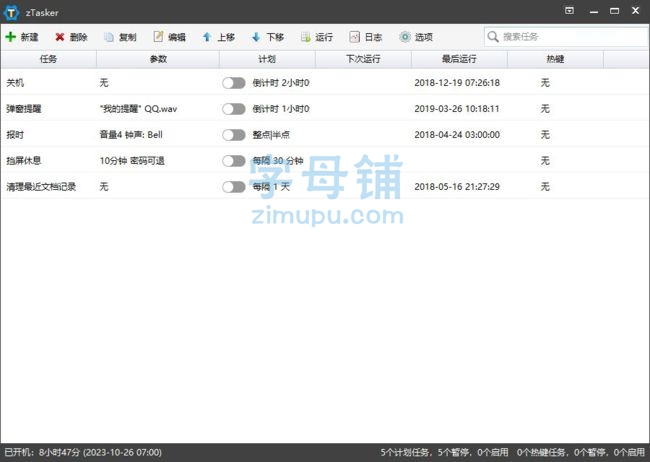
Task: Click the 倒计时 2小时0 schedule text
Action: (281, 83)
